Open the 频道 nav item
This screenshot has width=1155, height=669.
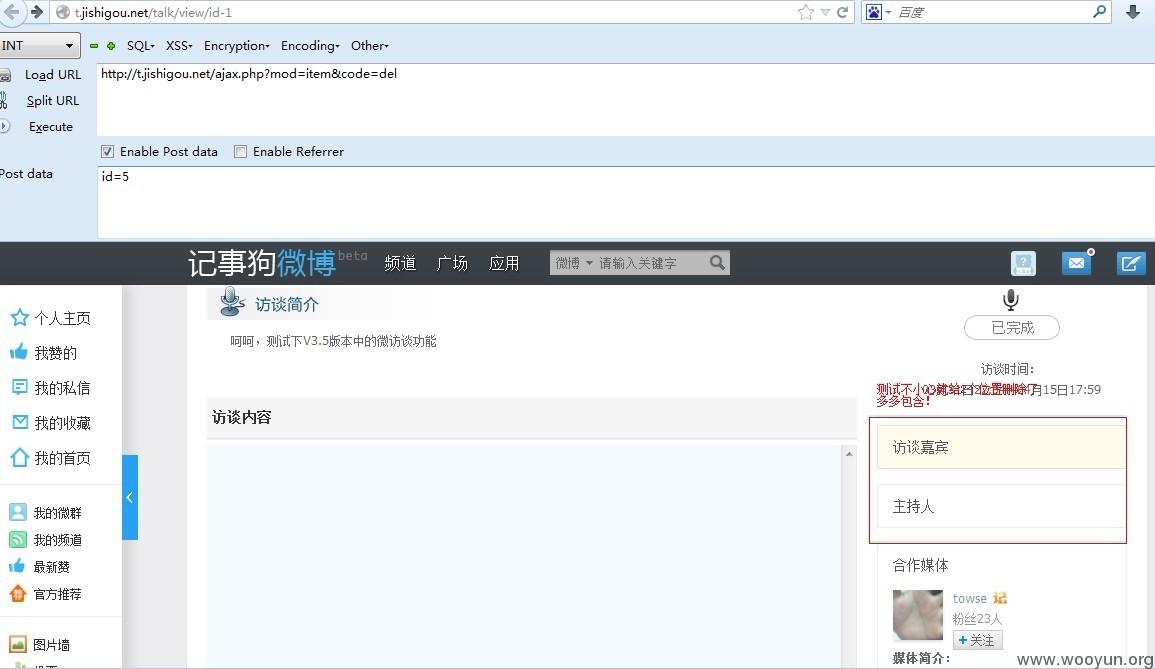click(400, 263)
